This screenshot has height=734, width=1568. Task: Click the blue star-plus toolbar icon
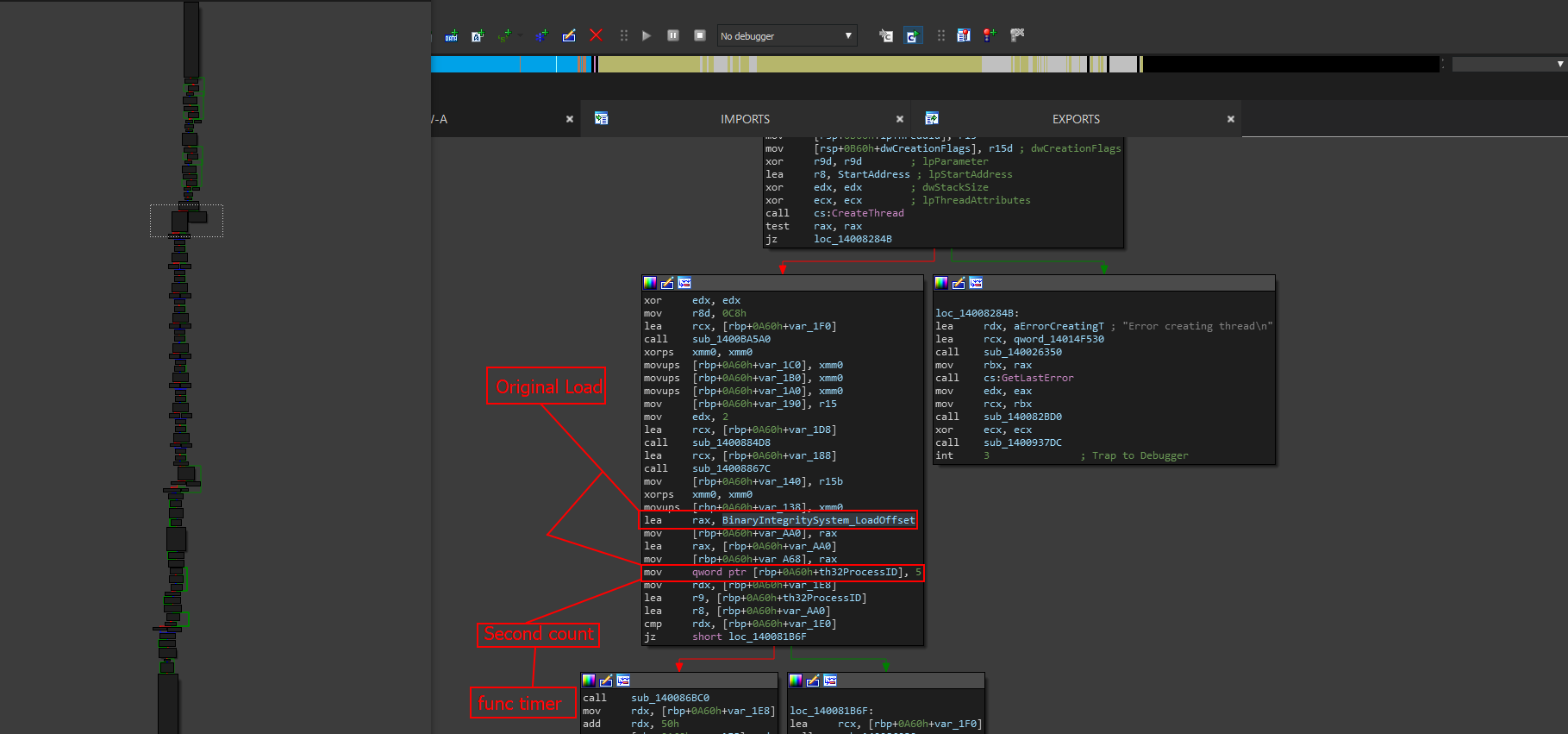[x=541, y=35]
